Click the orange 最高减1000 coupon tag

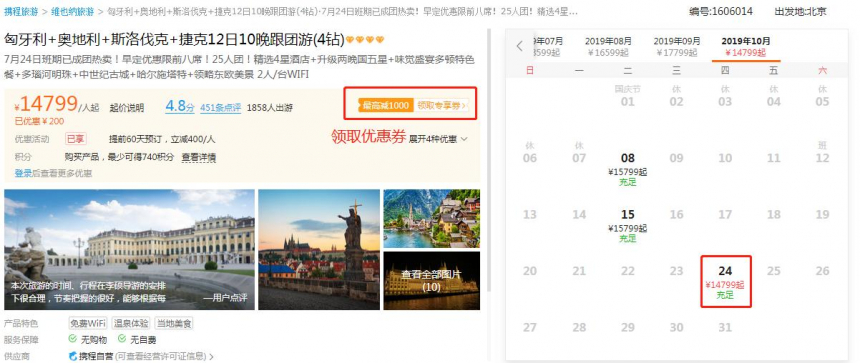click(x=386, y=105)
